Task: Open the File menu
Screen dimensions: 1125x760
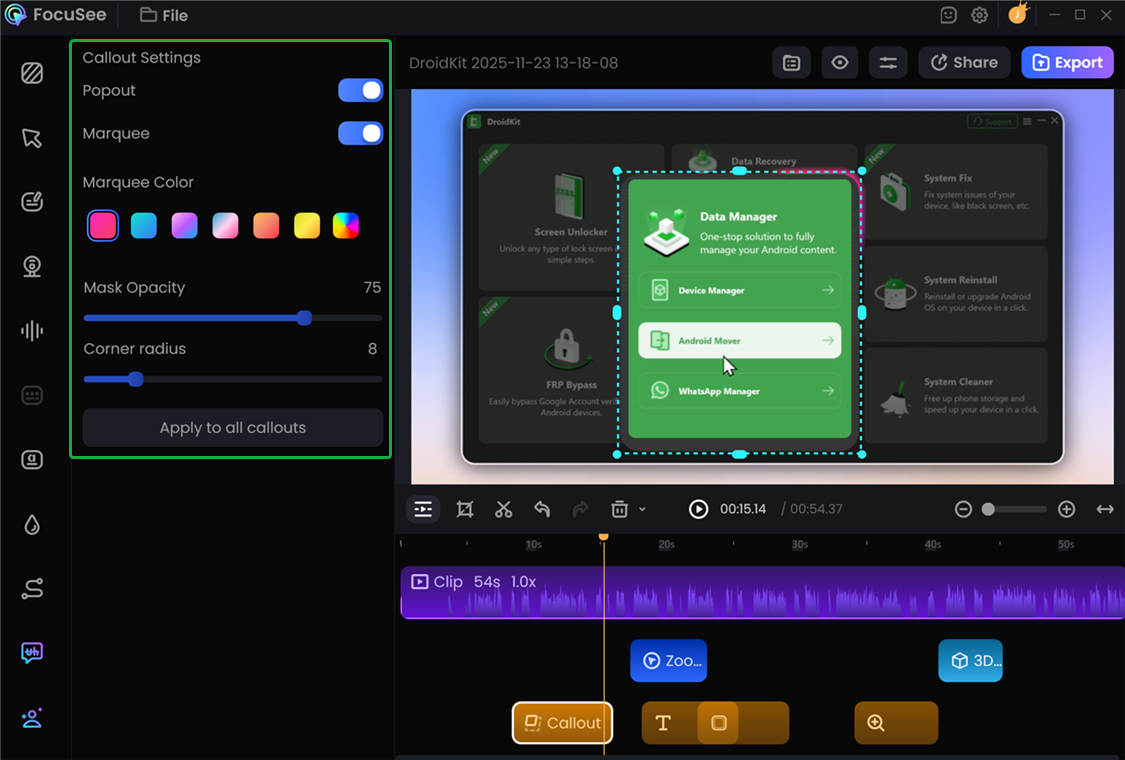Action: [x=164, y=15]
